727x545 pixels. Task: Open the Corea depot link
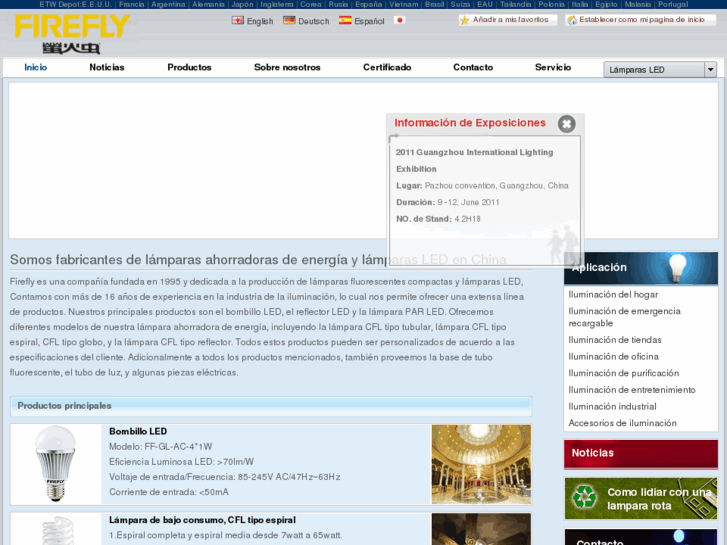(x=311, y=4)
